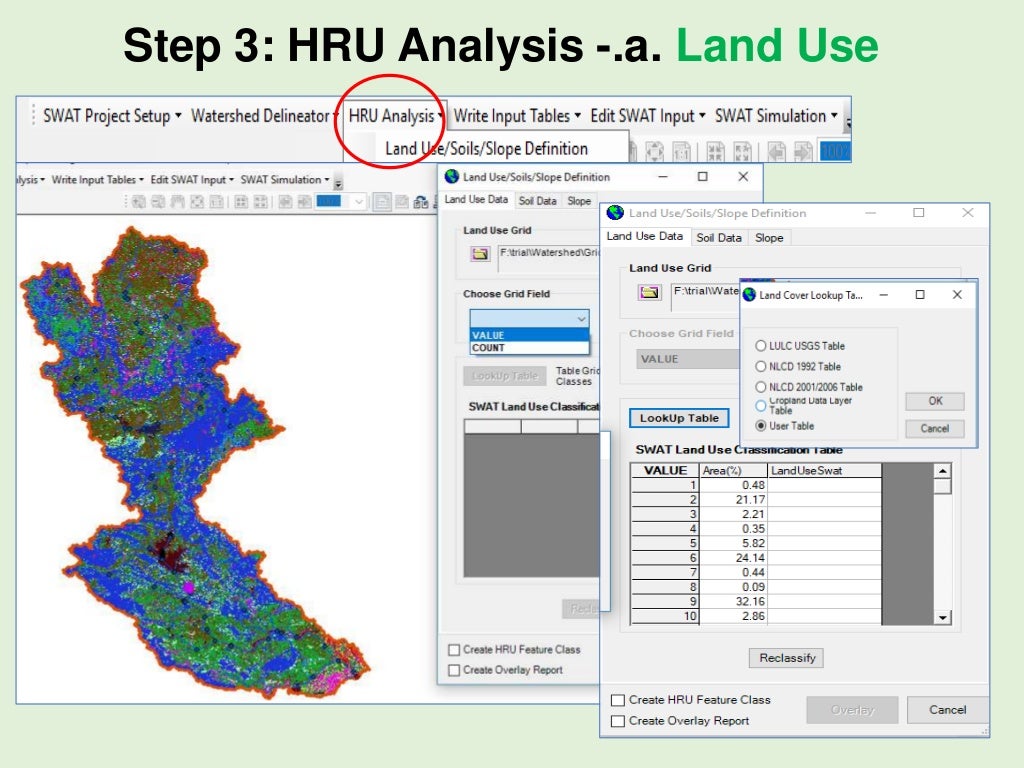
Task: Click the scroll-down arrow of the classification table
Action: click(x=942, y=618)
